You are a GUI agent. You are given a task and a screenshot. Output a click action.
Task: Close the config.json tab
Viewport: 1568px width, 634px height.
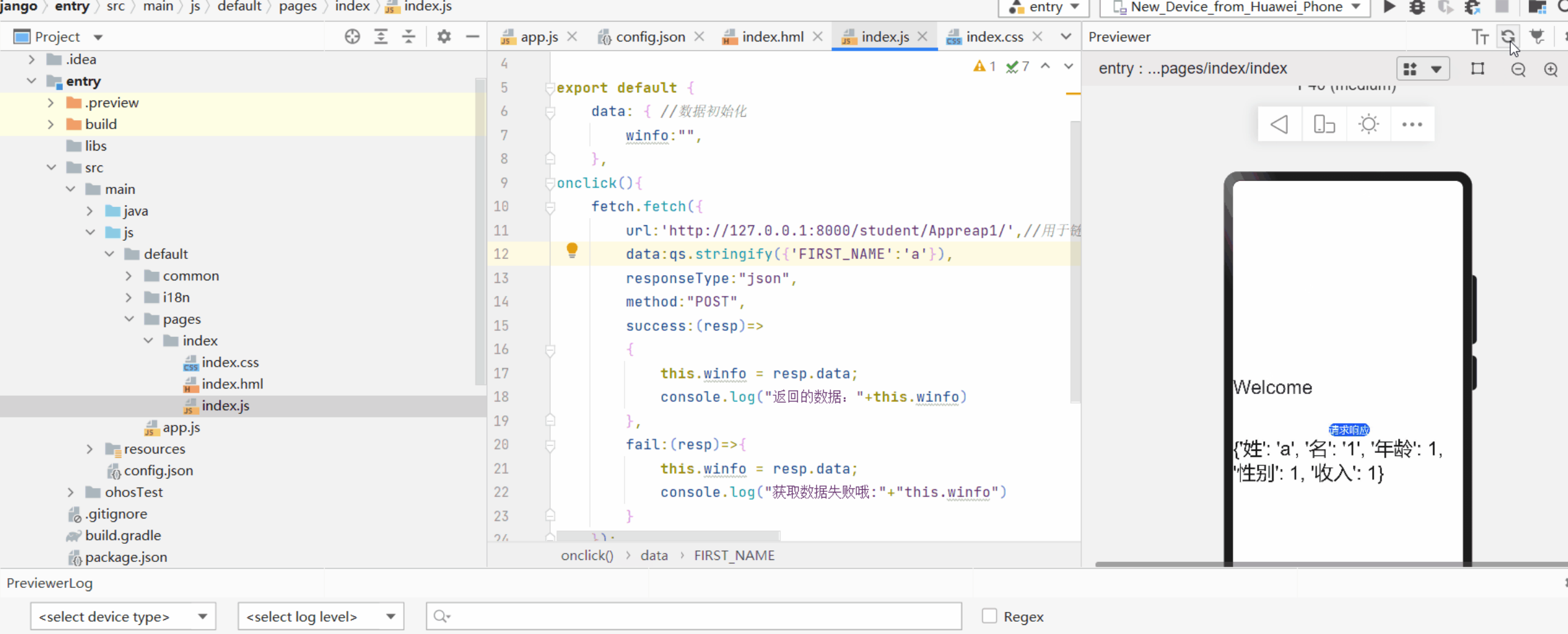(699, 37)
